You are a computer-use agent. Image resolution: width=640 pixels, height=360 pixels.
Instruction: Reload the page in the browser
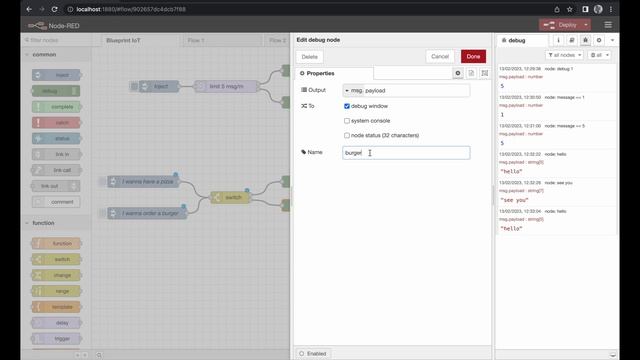click(54, 9)
